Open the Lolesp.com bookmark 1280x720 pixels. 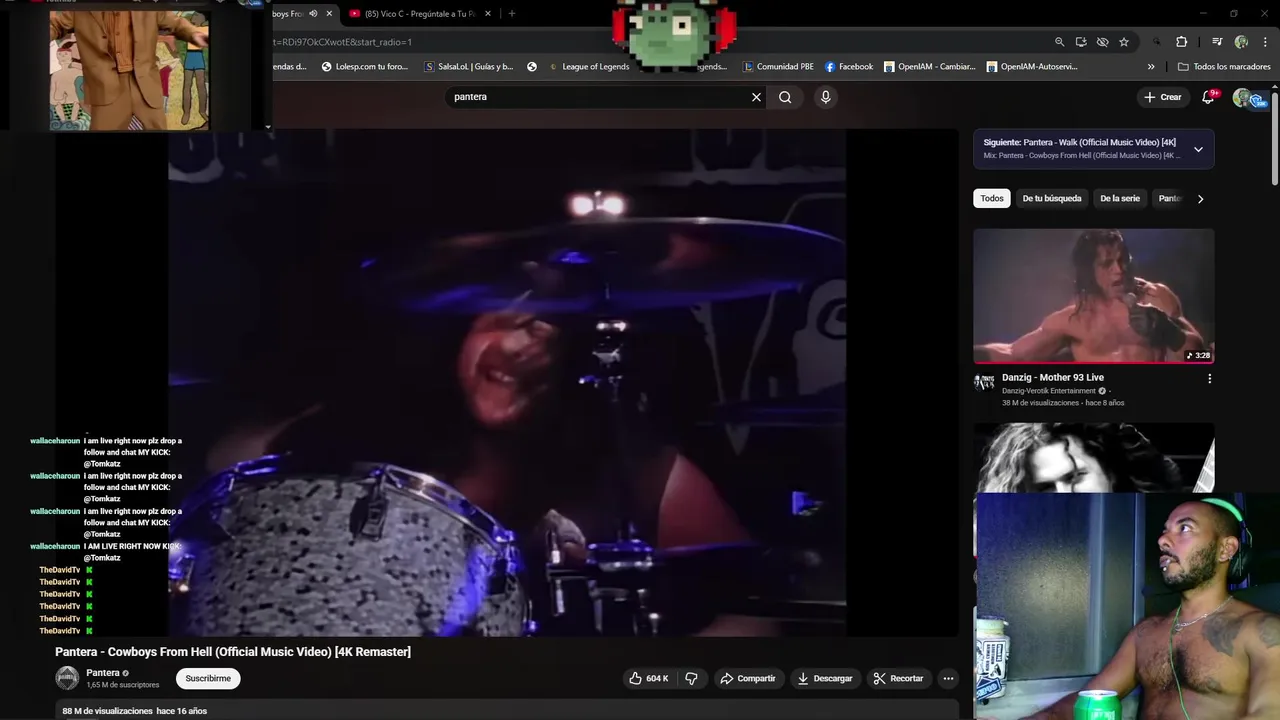[364, 67]
